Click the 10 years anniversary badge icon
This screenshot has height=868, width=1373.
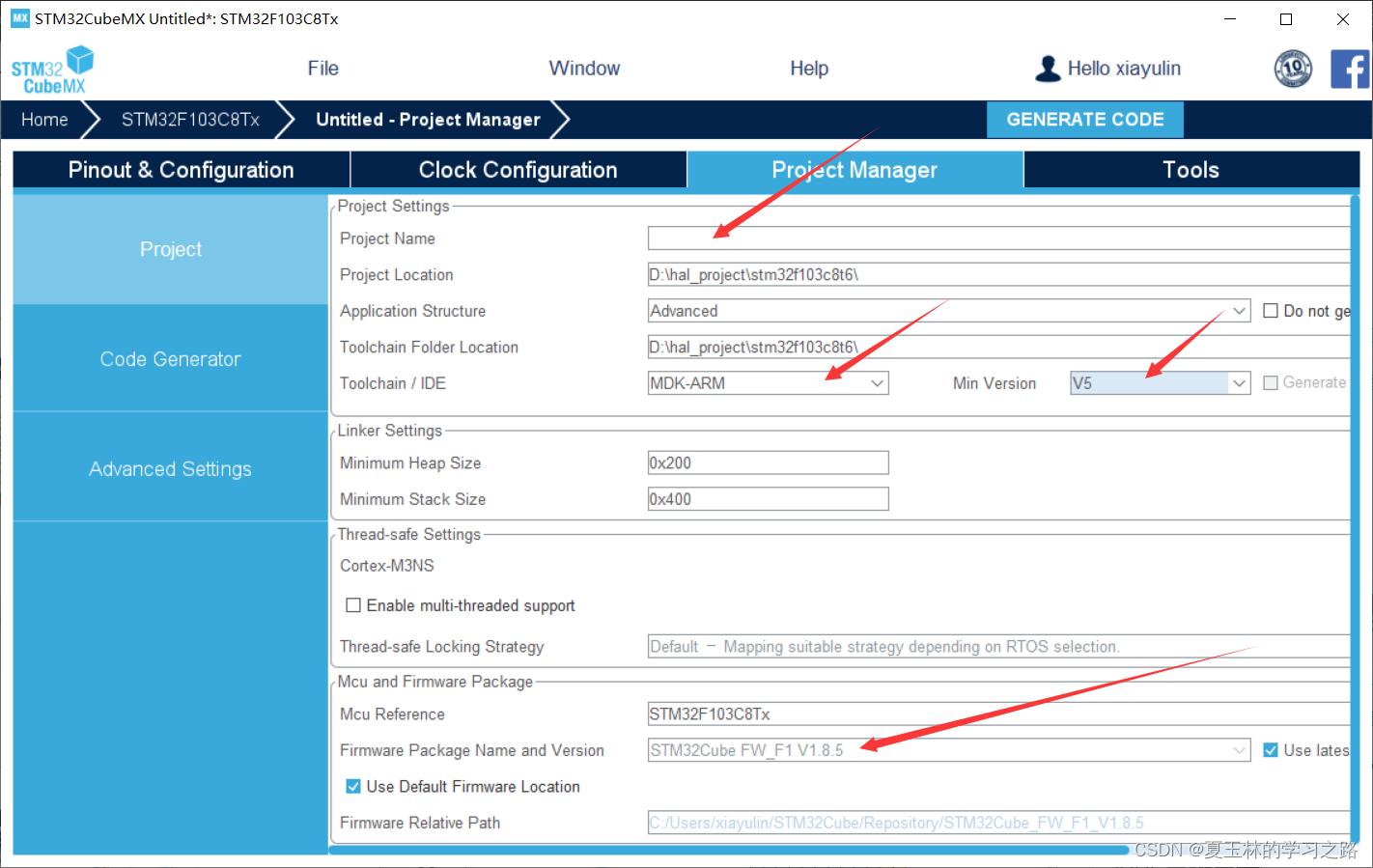point(1293,69)
